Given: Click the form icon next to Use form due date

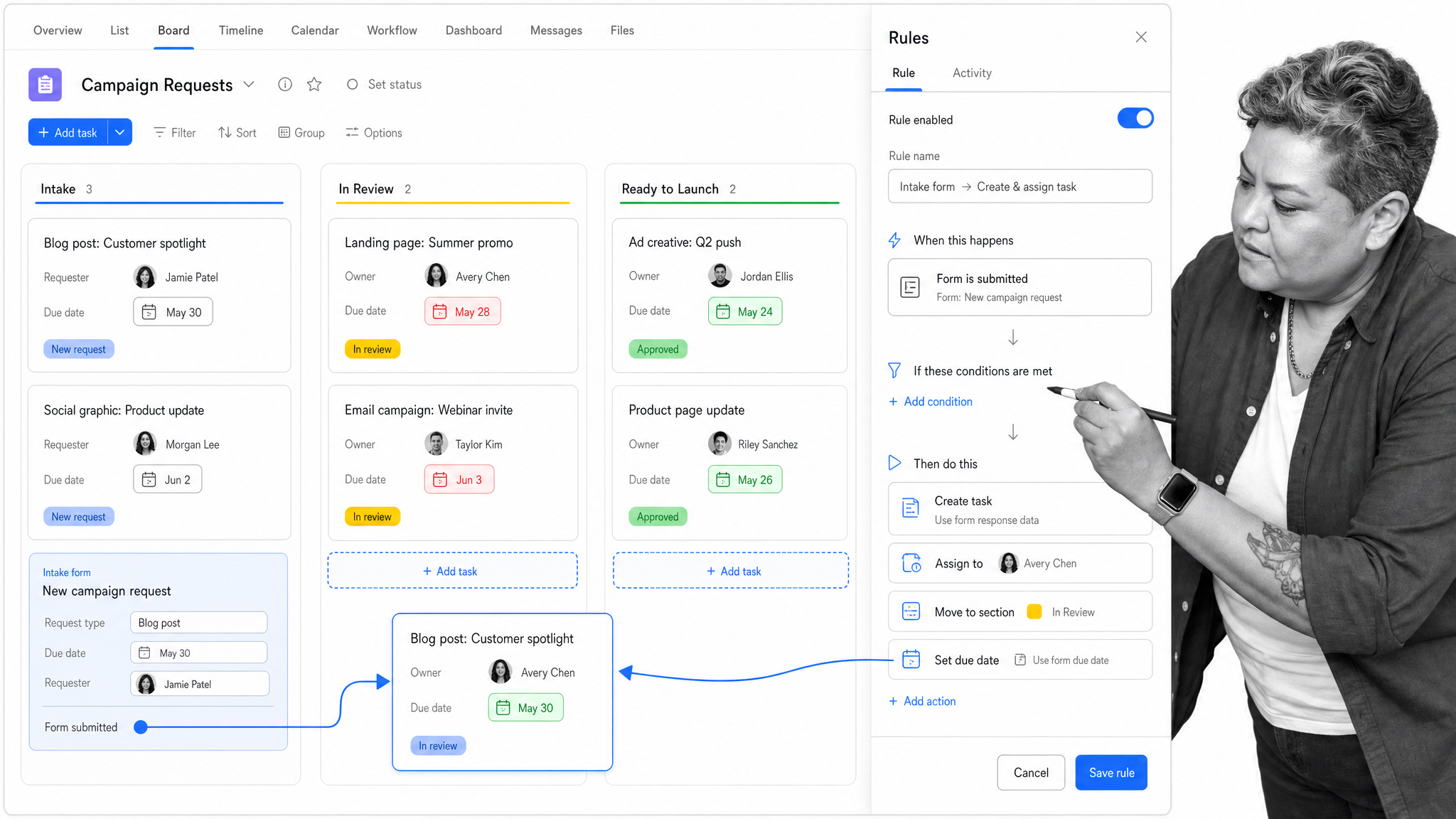Looking at the screenshot, I should [1020, 660].
